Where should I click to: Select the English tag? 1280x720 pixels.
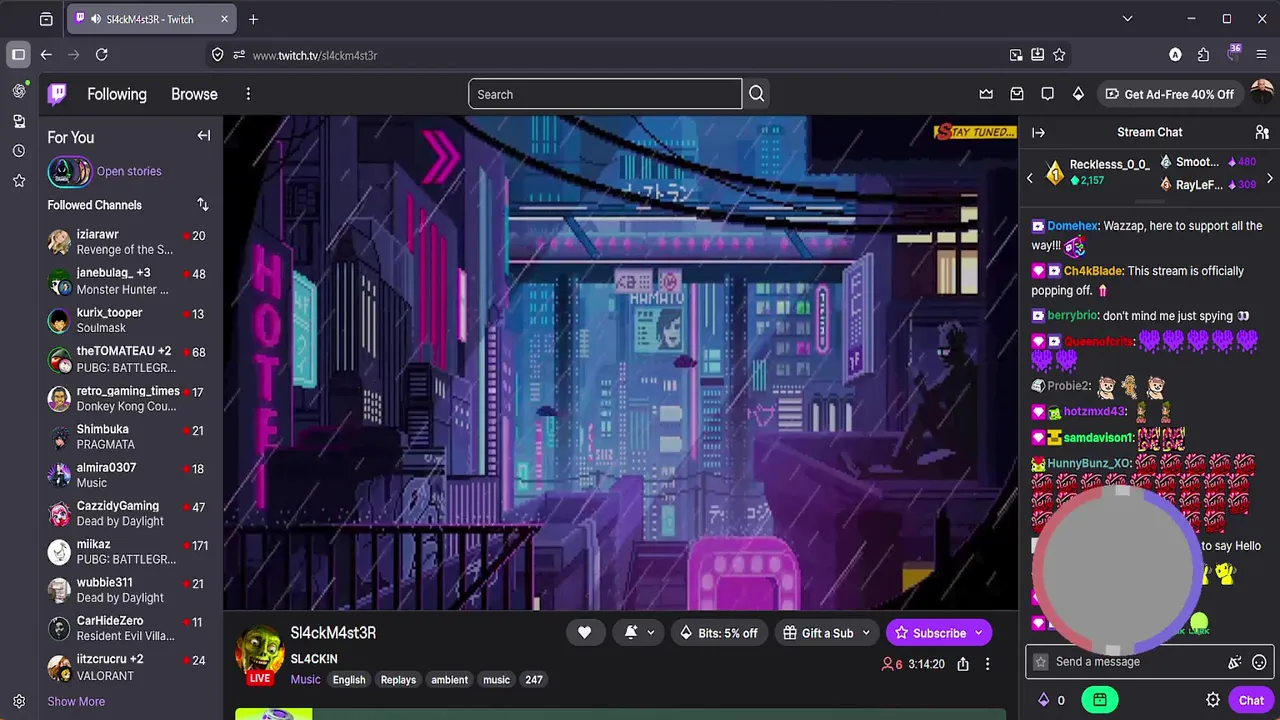click(349, 680)
